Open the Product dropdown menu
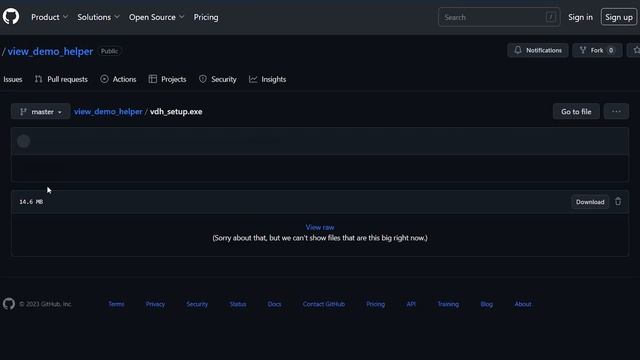640x360 pixels. click(49, 17)
